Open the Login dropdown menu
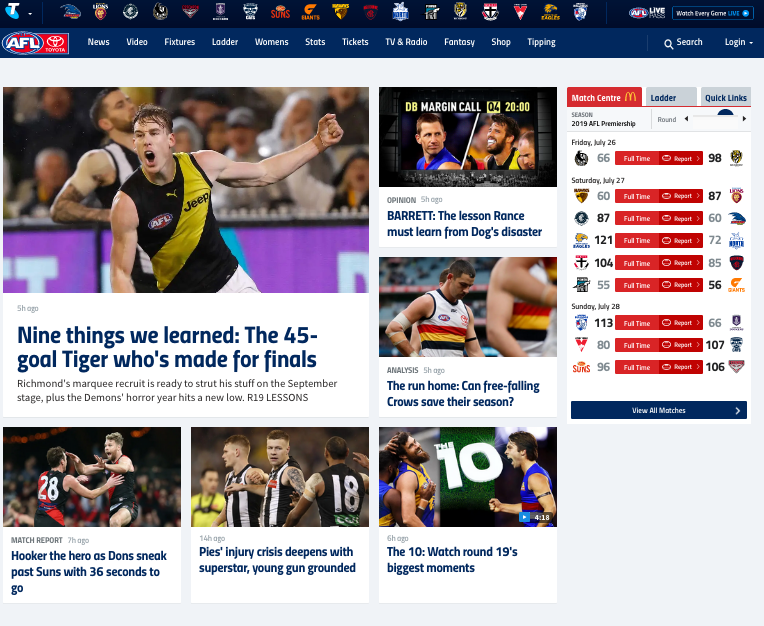 pos(739,42)
